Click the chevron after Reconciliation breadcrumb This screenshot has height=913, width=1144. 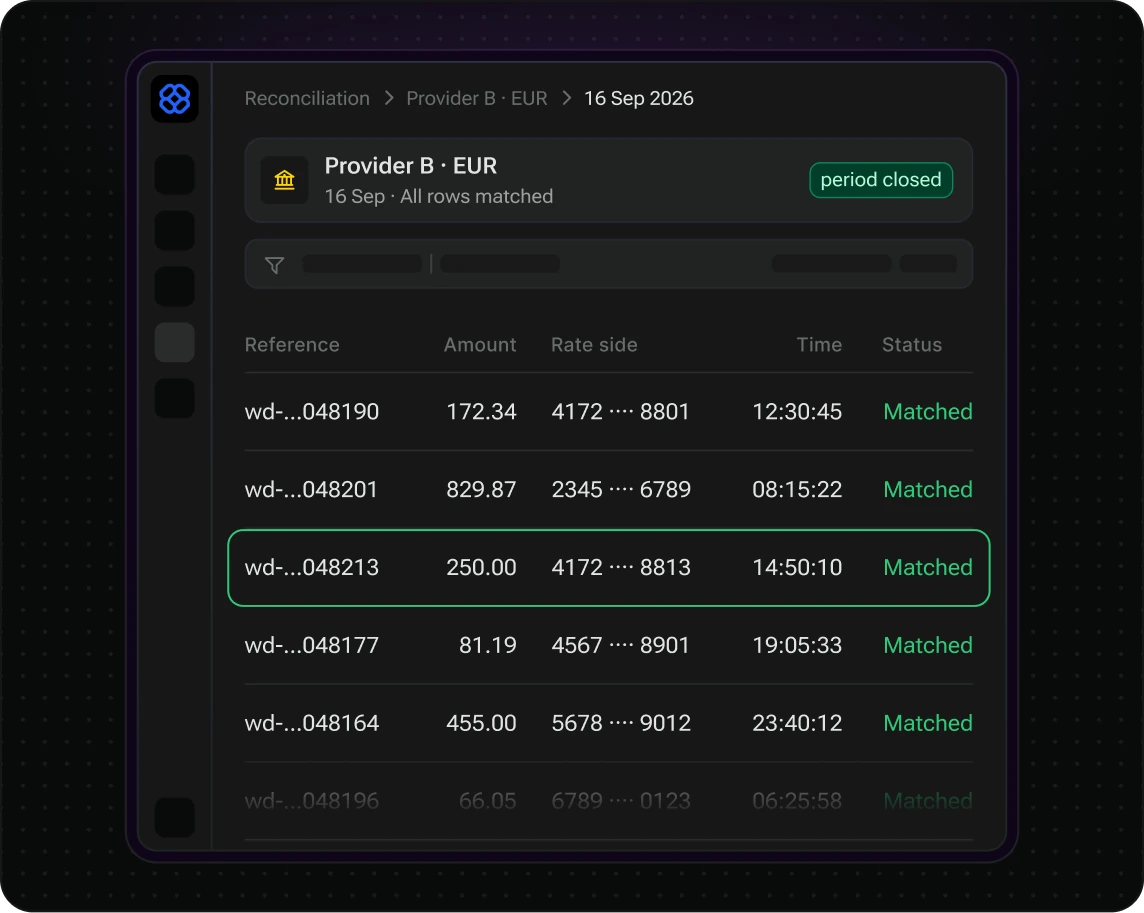coord(389,98)
